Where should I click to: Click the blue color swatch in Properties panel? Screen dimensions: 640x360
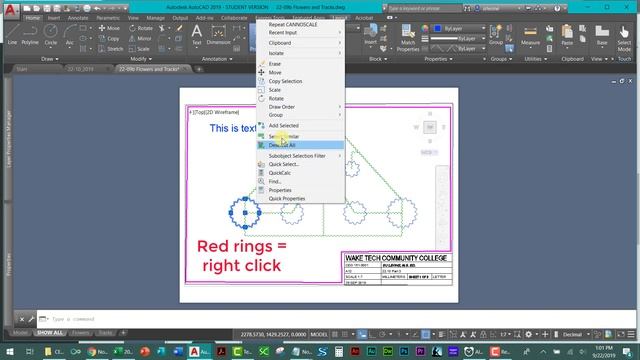438,28
